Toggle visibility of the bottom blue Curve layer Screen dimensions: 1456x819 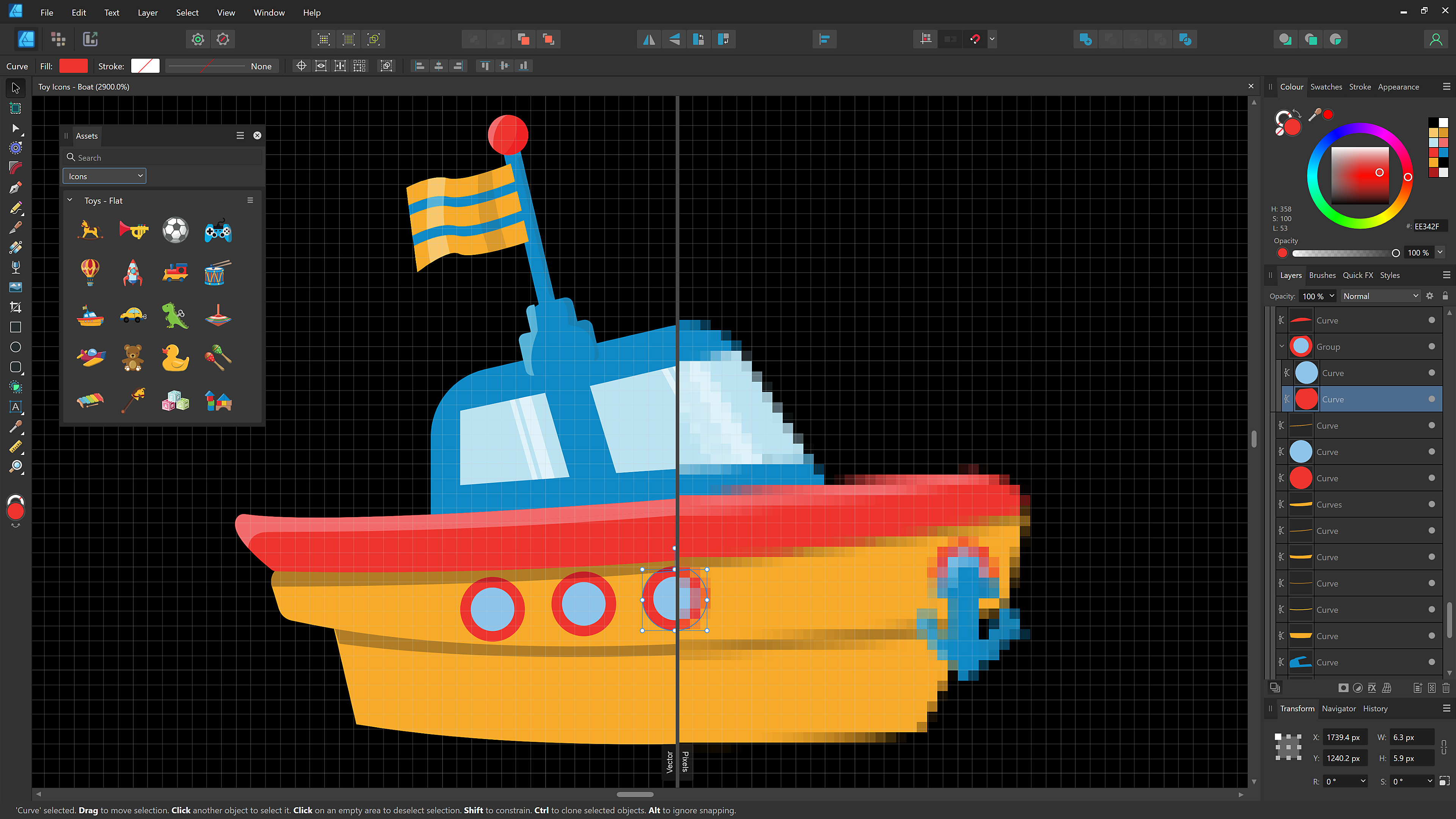tap(1432, 662)
